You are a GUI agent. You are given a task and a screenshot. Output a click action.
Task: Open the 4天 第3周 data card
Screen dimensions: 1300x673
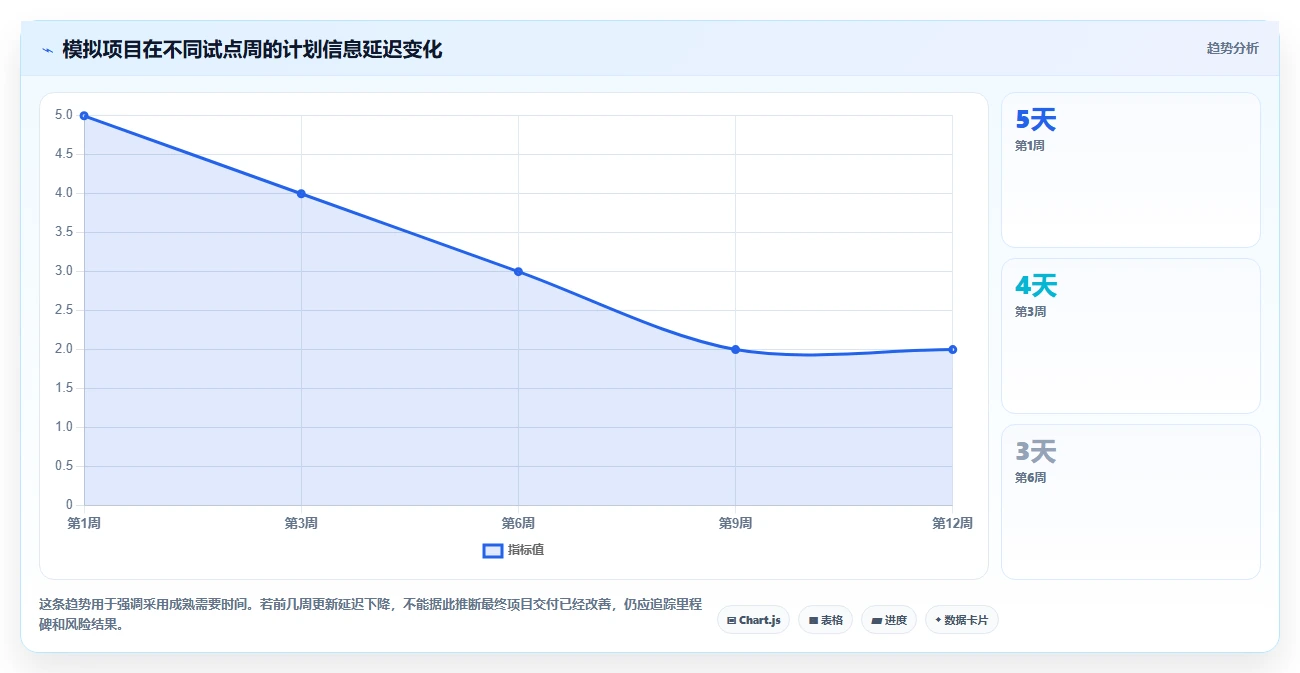click(1131, 336)
